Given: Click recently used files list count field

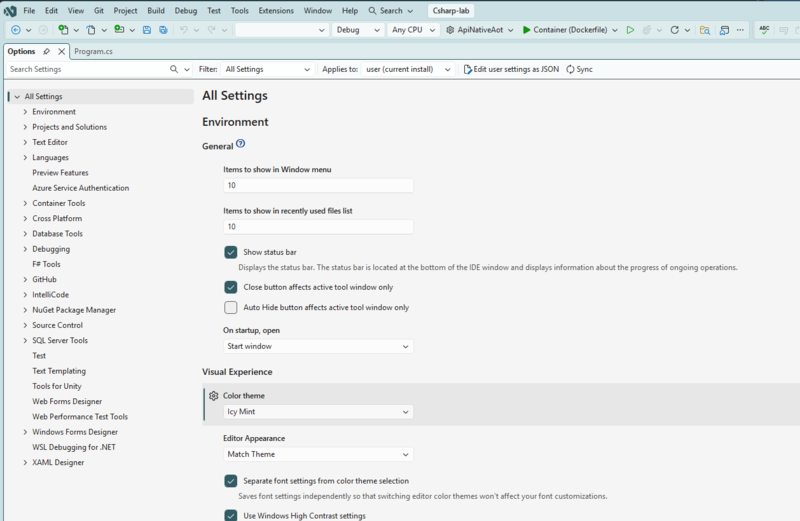Looking at the screenshot, I should click(x=318, y=227).
